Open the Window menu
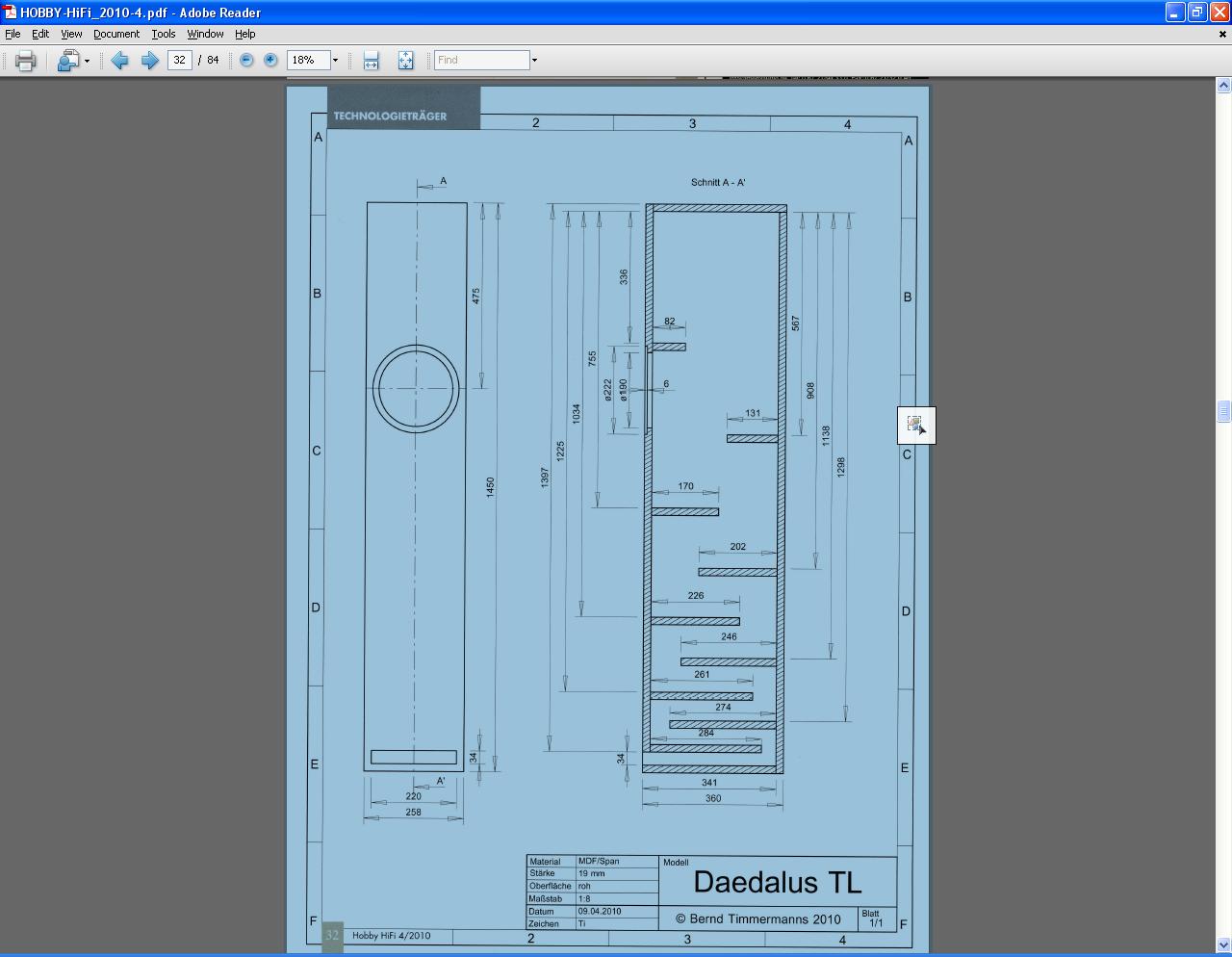Viewport: 1232px width, 957px height. (x=205, y=34)
